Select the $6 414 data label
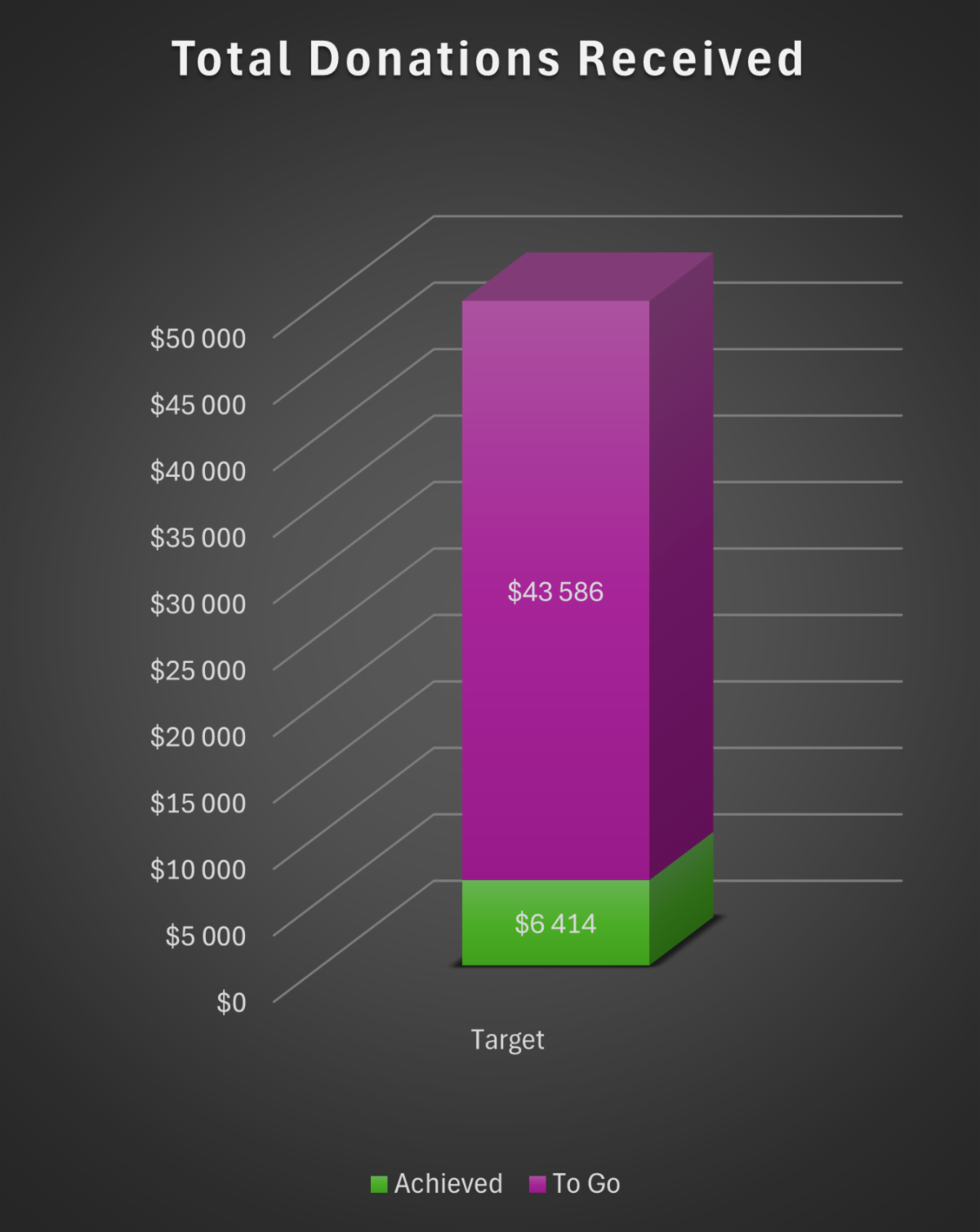This screenshot has height=1232, width=980. pos(555,923)
